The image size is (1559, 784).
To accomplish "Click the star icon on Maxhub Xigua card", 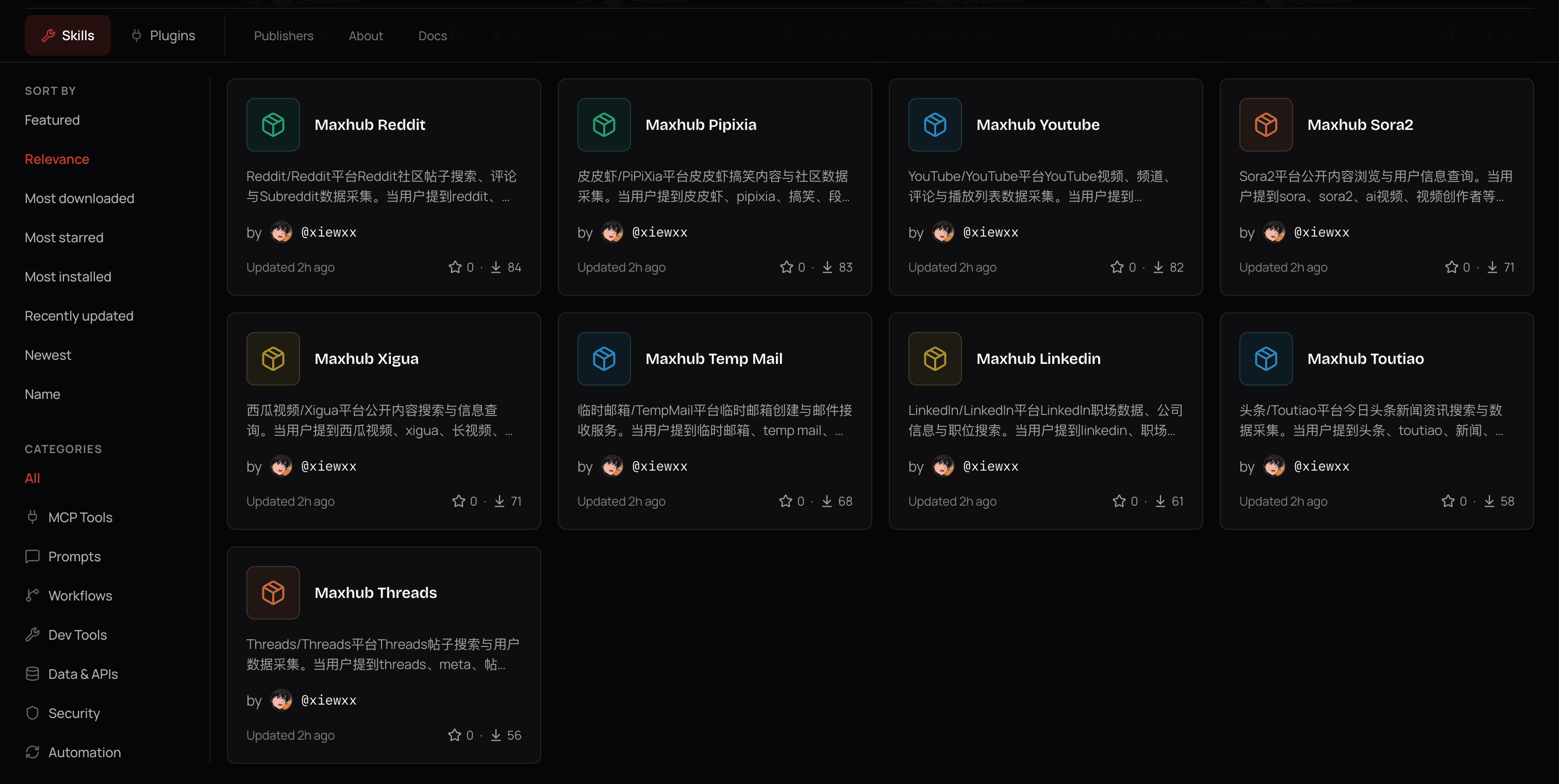I will click(x=459, y=501).
